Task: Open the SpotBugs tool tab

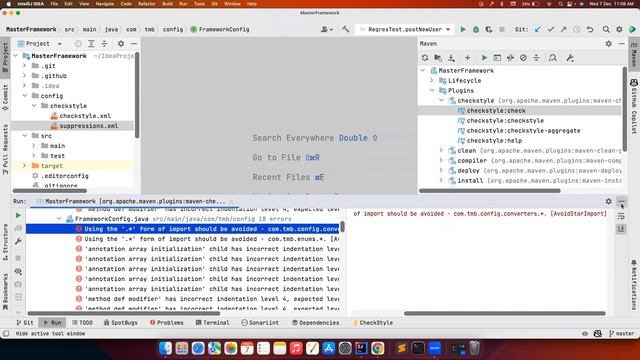Action: 120,322
